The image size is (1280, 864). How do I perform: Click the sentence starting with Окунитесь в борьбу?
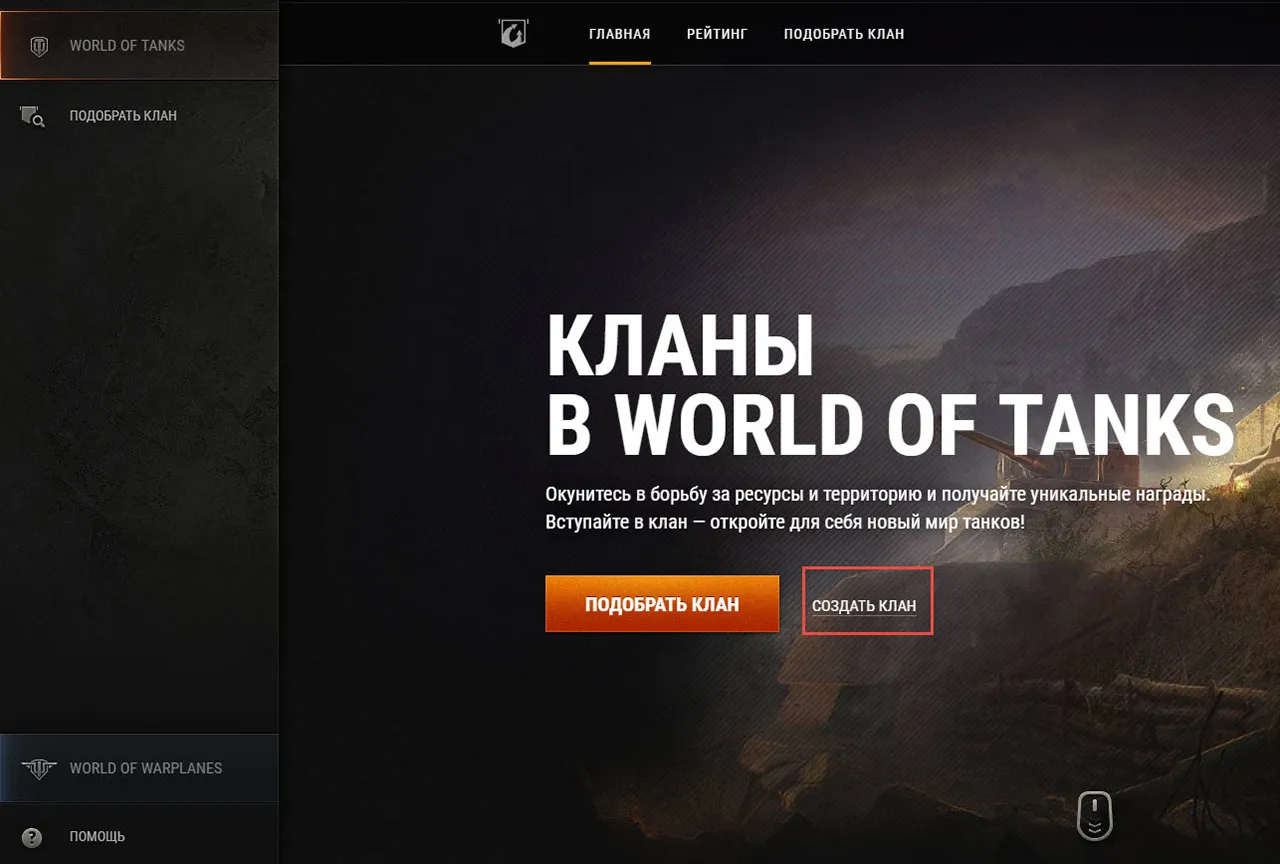(x=878, y=495)
